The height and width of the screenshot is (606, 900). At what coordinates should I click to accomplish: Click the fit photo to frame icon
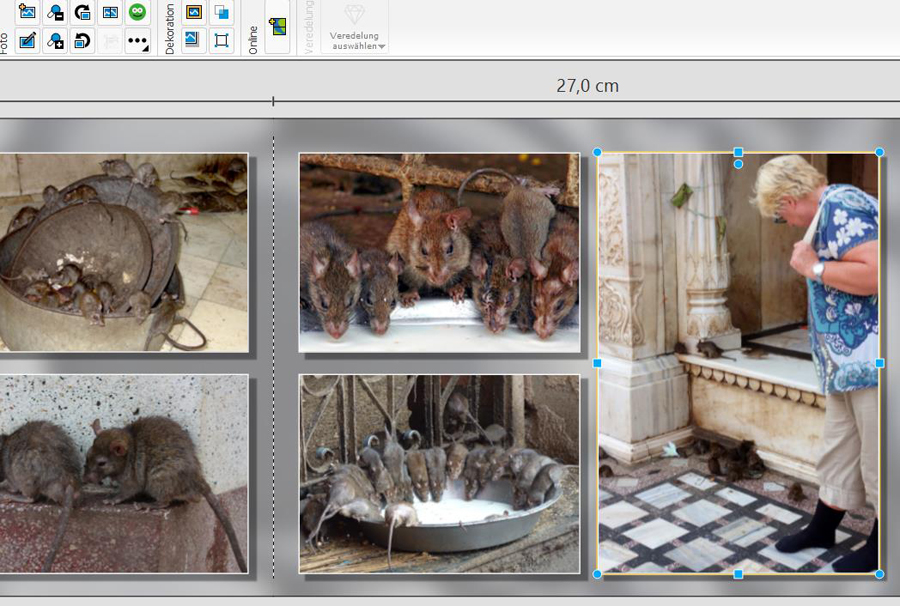point(110,12)
